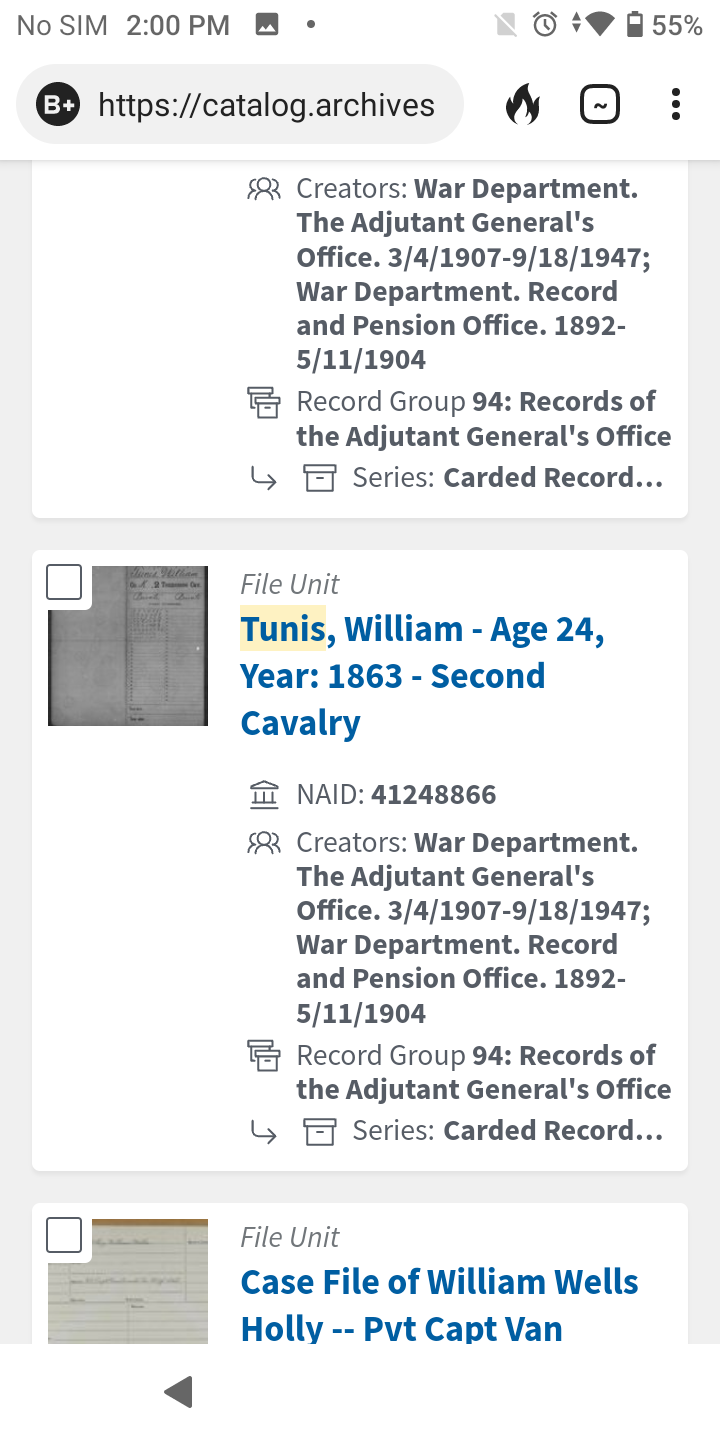Tap the record group boxes icon in Tunis card

click(264, 1056)
